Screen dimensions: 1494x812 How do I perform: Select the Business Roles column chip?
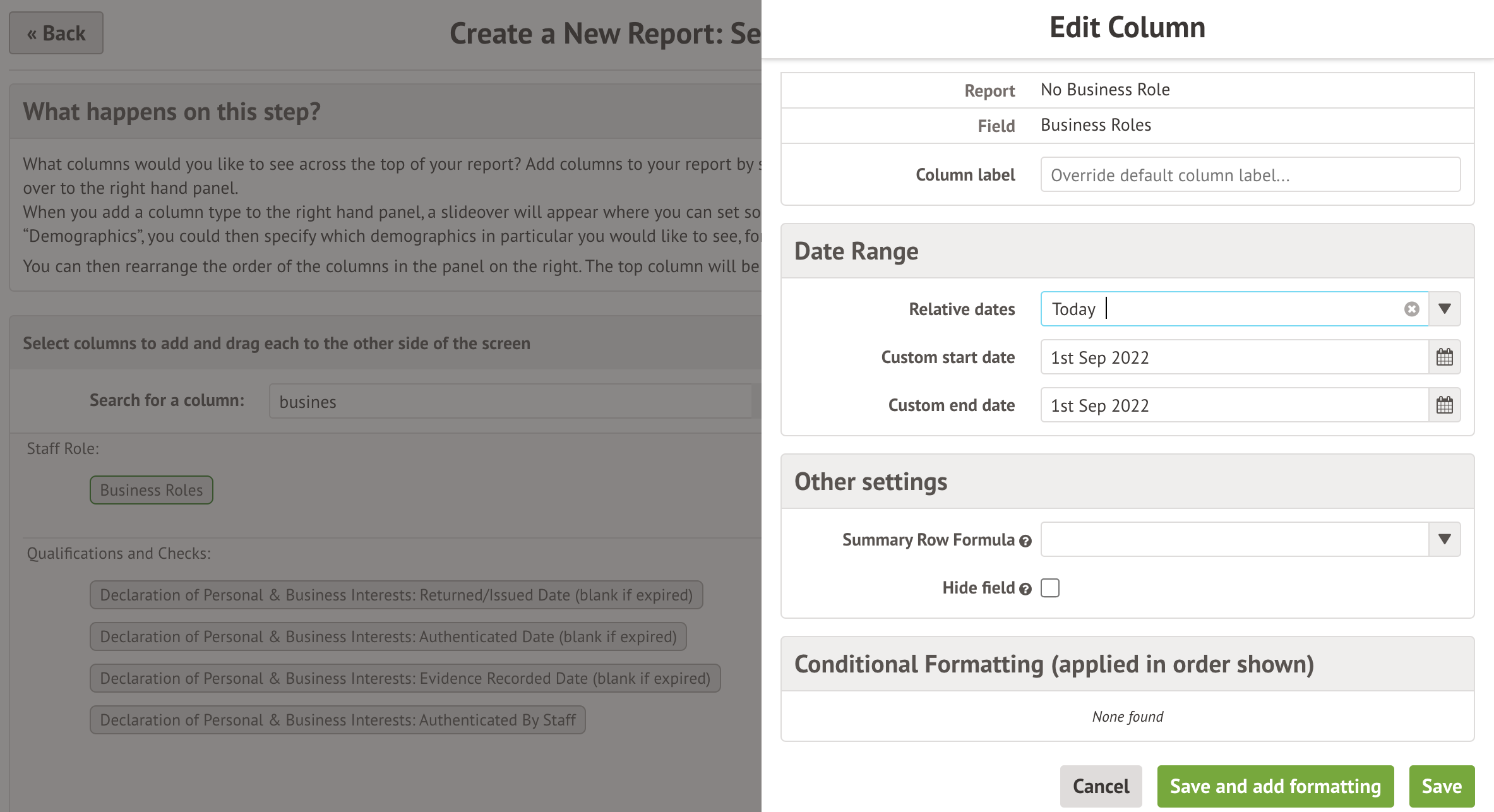click(152, 490)
